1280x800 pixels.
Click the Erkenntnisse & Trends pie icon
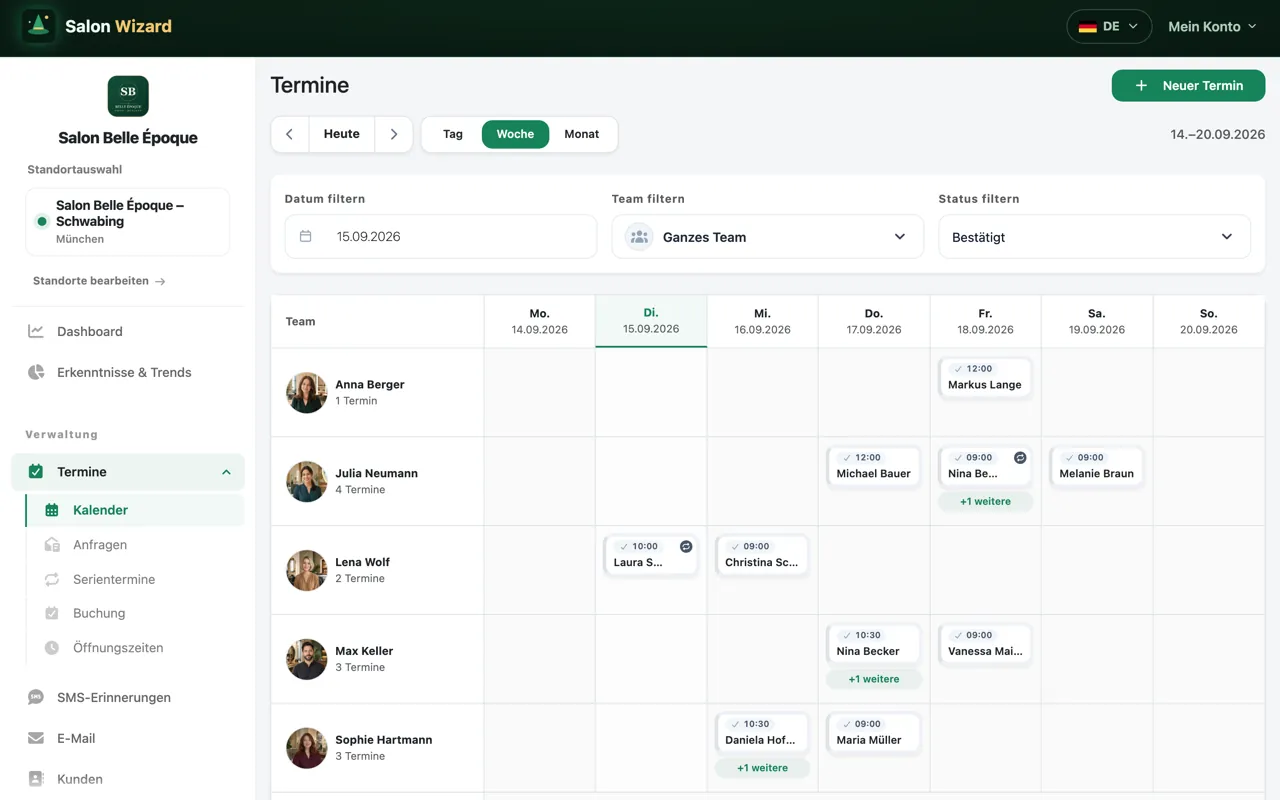[36, 372]
